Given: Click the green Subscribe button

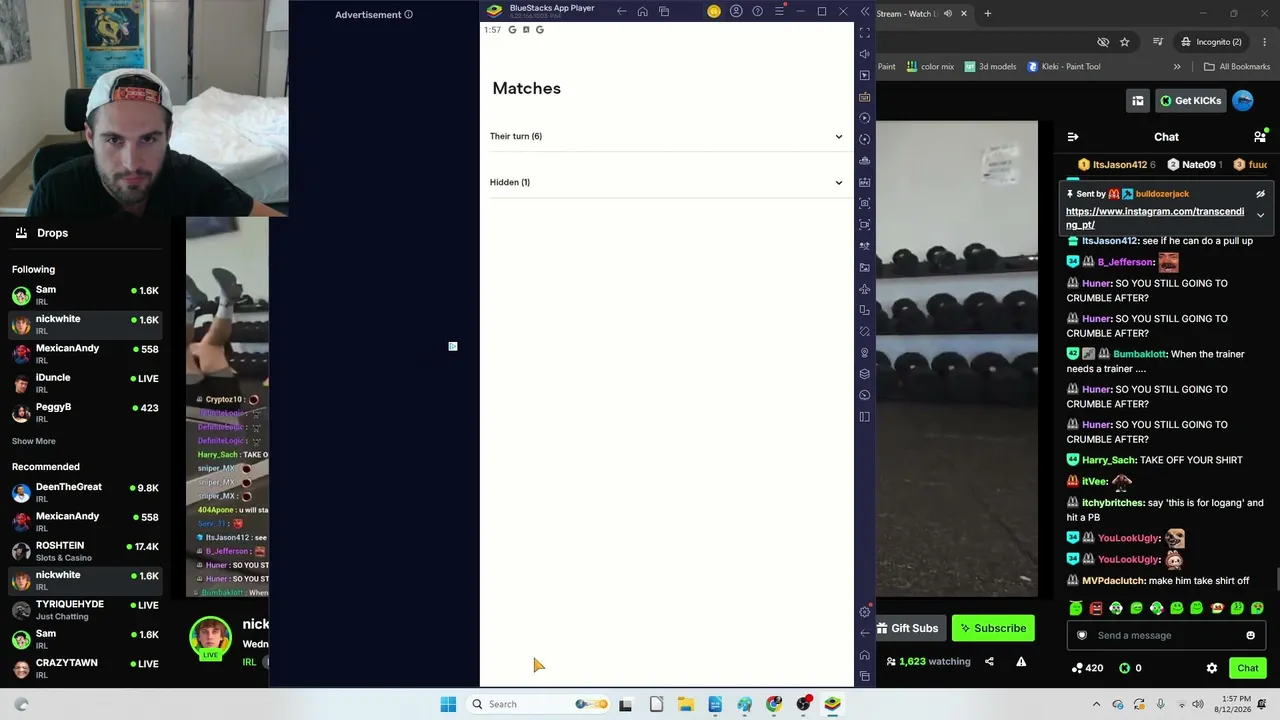Looking at the screenshot, I should tap(993, 628).
